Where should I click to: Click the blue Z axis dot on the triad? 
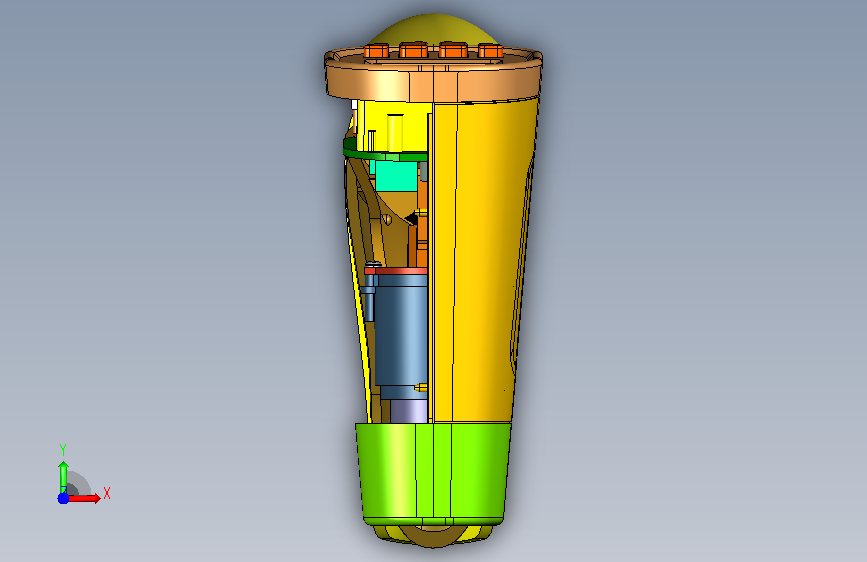tap(64, 498)
